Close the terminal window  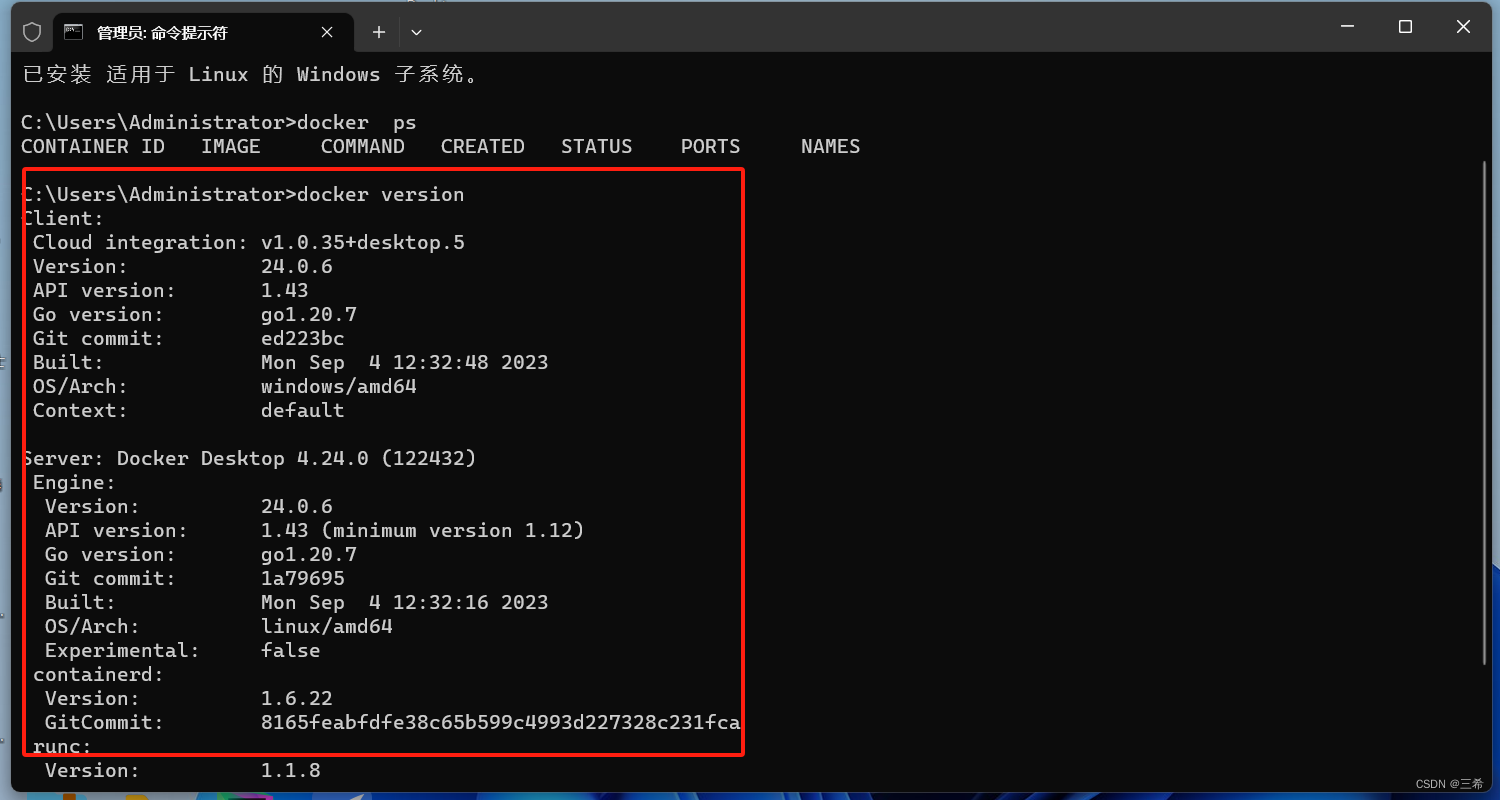pyautogui.click(x=1463, y=27)
